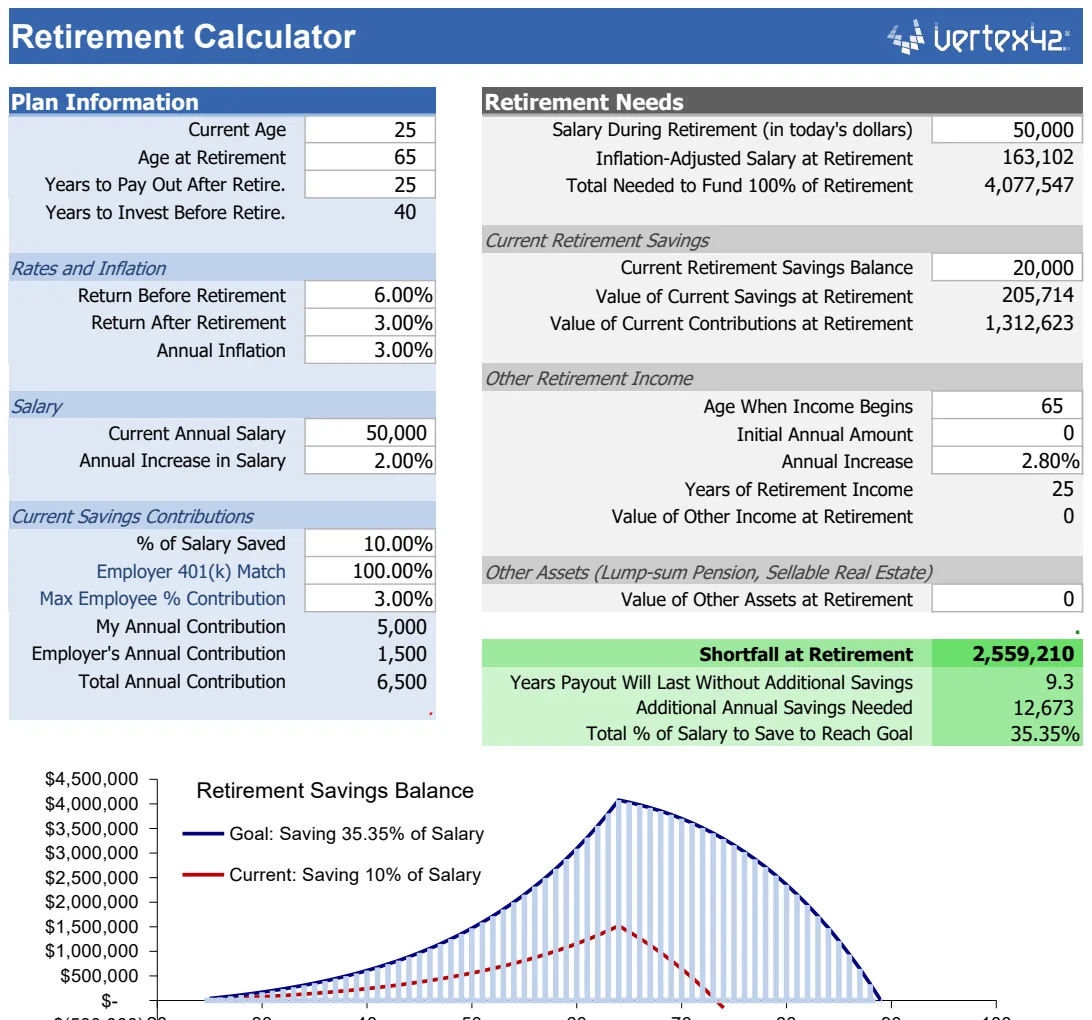Image resolution: width=1092 pixels, height=1020 pixels.
Task: Select the Current Annual Salary input cell
Action: (x=370, y=433)
